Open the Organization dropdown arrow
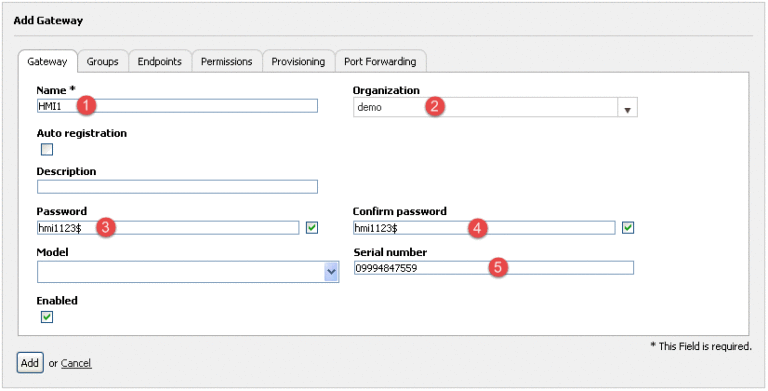This screenshot has height=391, width=768. pyautogui.click(x=627, y=107)
